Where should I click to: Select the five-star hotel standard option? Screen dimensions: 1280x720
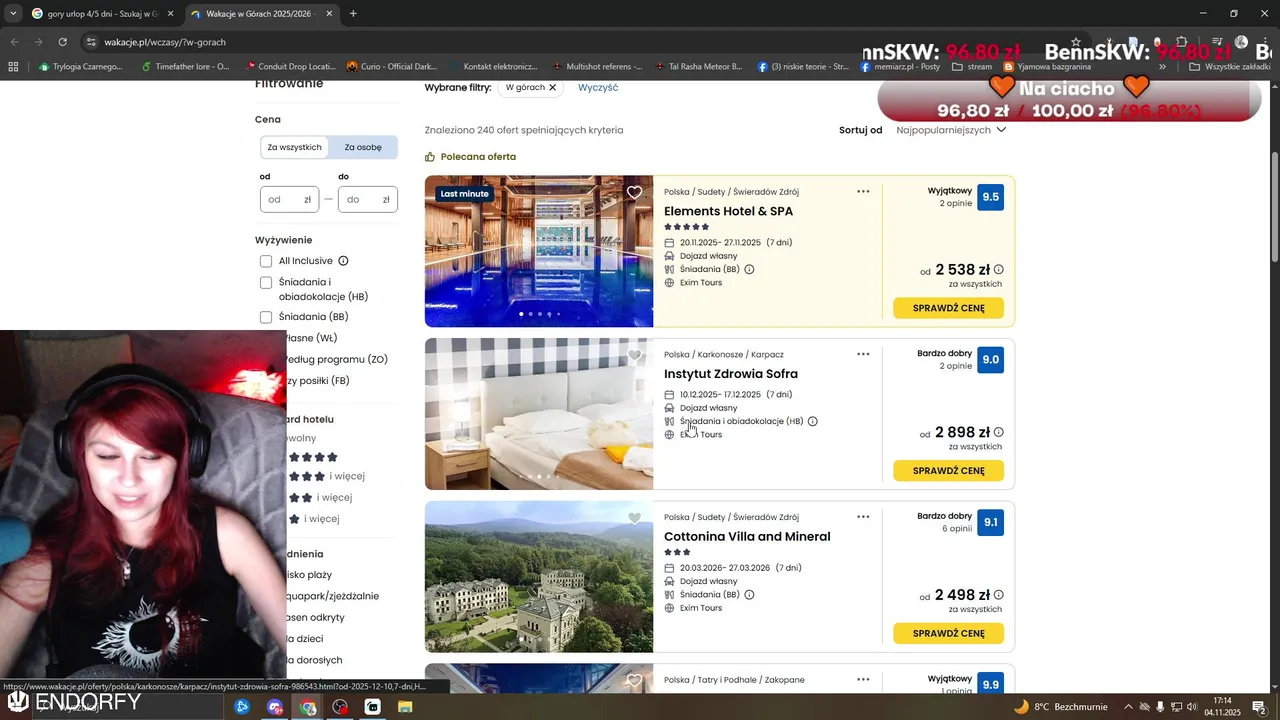click(x=313, y=457)
